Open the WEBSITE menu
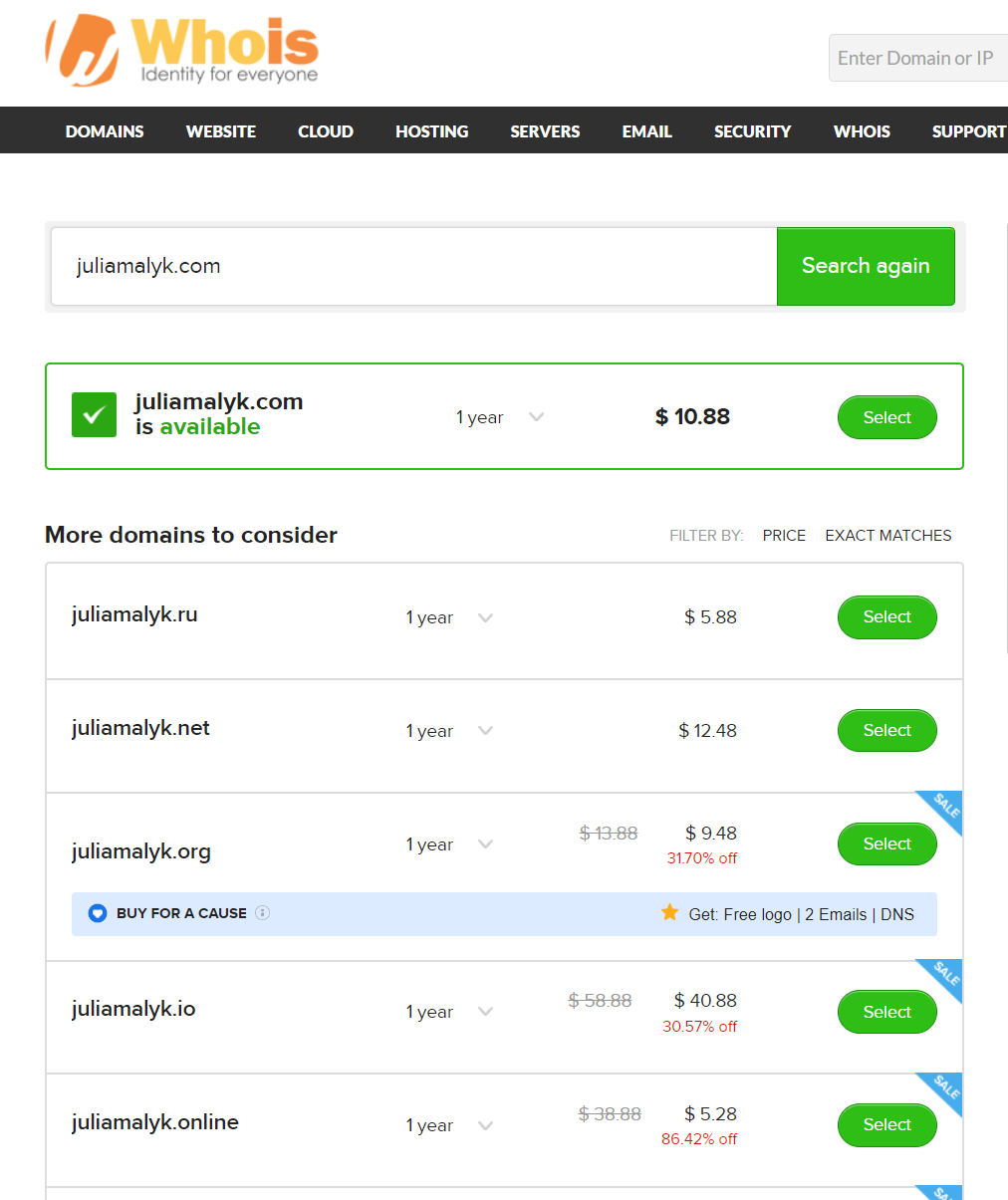Image resolution: width=1008 pixels, height=1200 pixels. coord(221,131)
